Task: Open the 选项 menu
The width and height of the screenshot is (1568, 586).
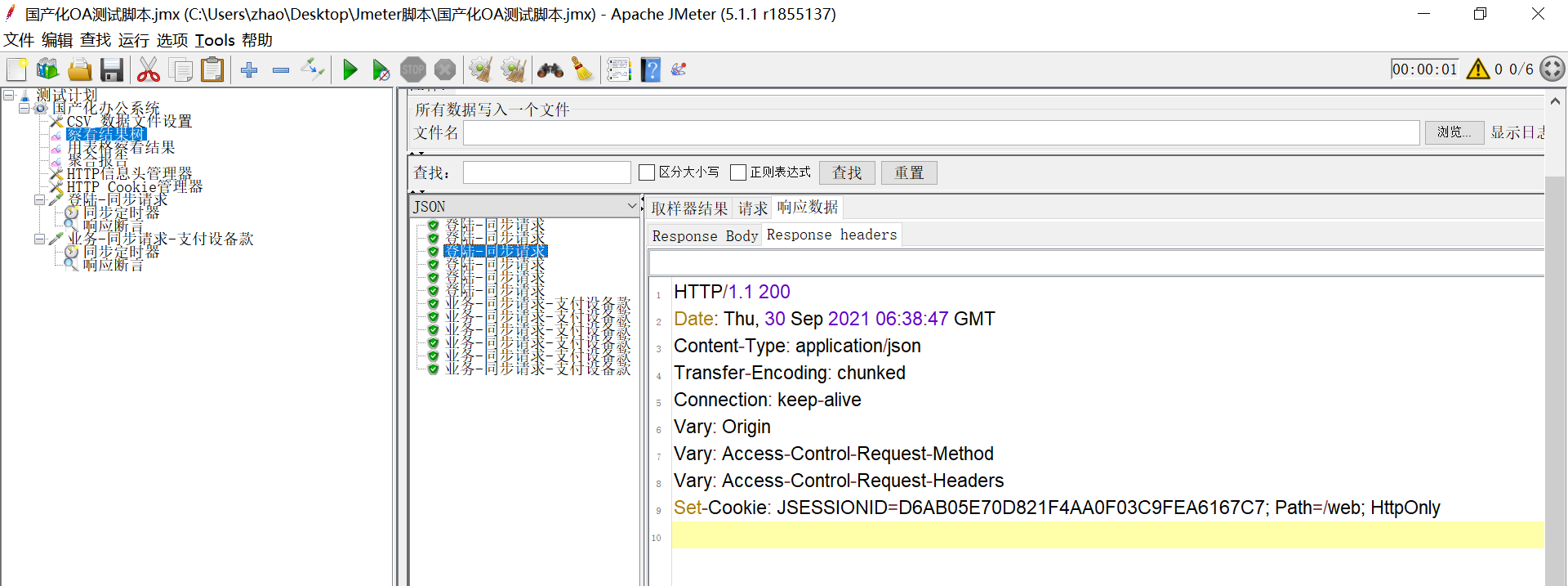Action: coord(172,40)
